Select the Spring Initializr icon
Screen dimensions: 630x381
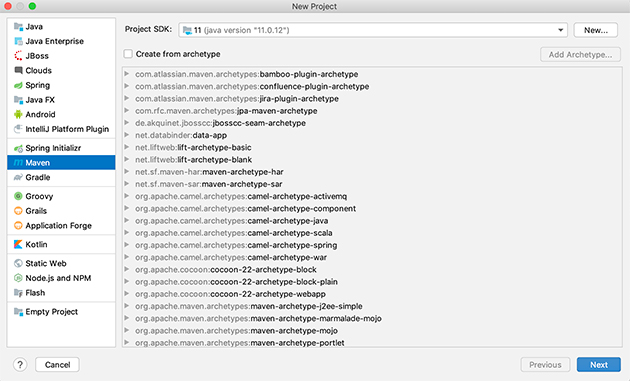click(18, 148)
